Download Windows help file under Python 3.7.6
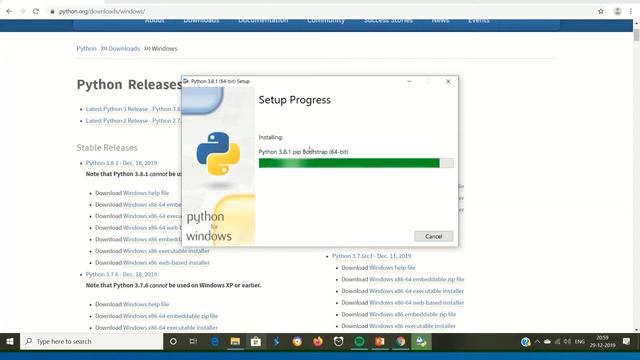This screenshot has height=360, width=640. pyautogui.click(x=146, y=304)
